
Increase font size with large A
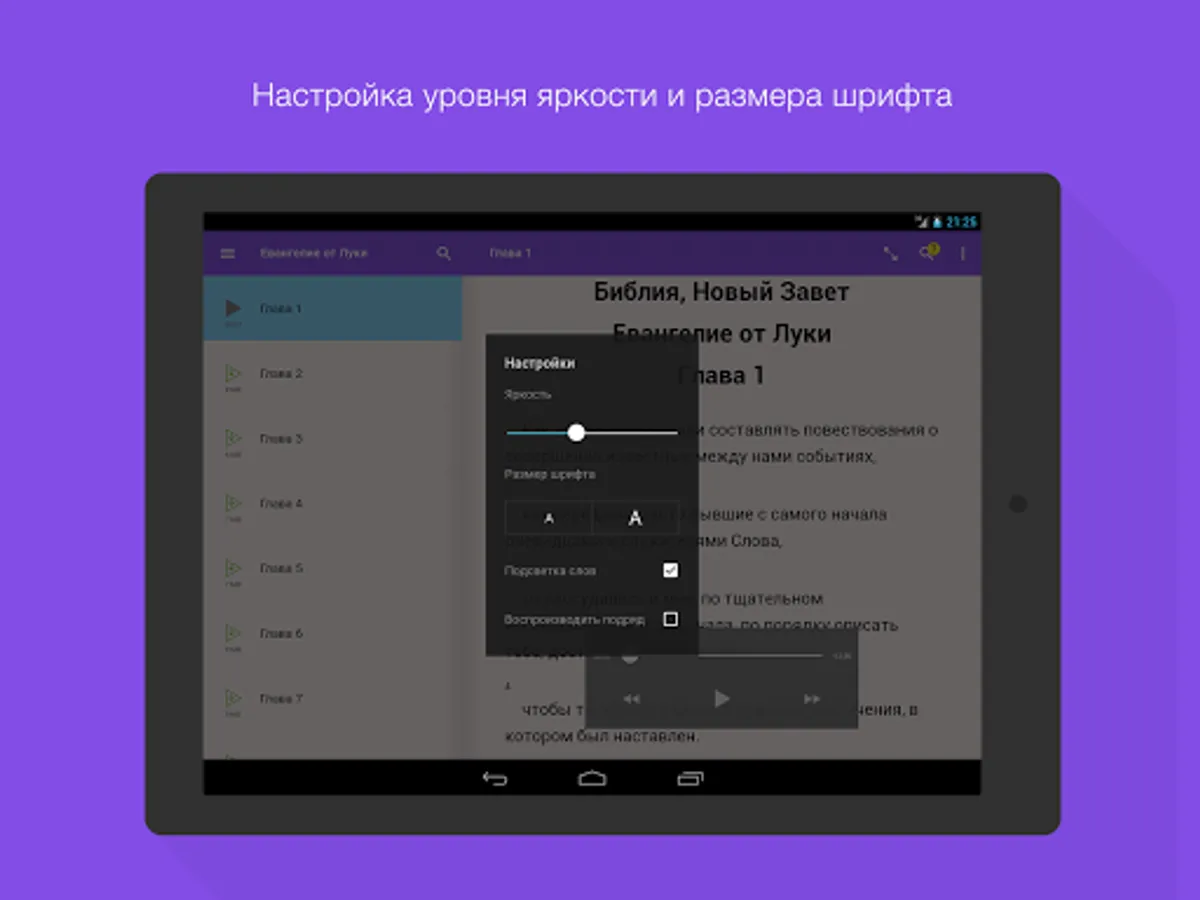click(x=635, y=518)
